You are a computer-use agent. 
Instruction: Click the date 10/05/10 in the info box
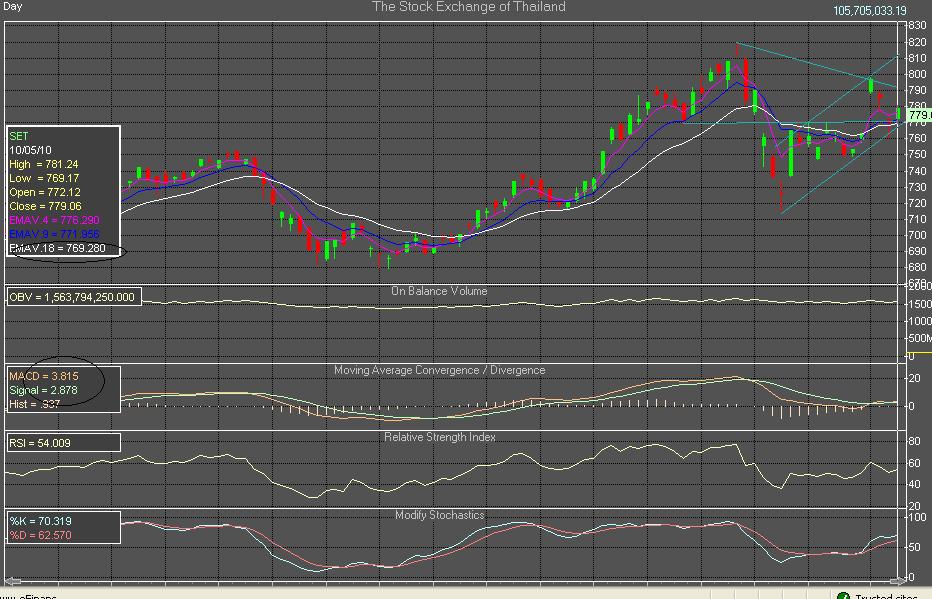(30, 150)
